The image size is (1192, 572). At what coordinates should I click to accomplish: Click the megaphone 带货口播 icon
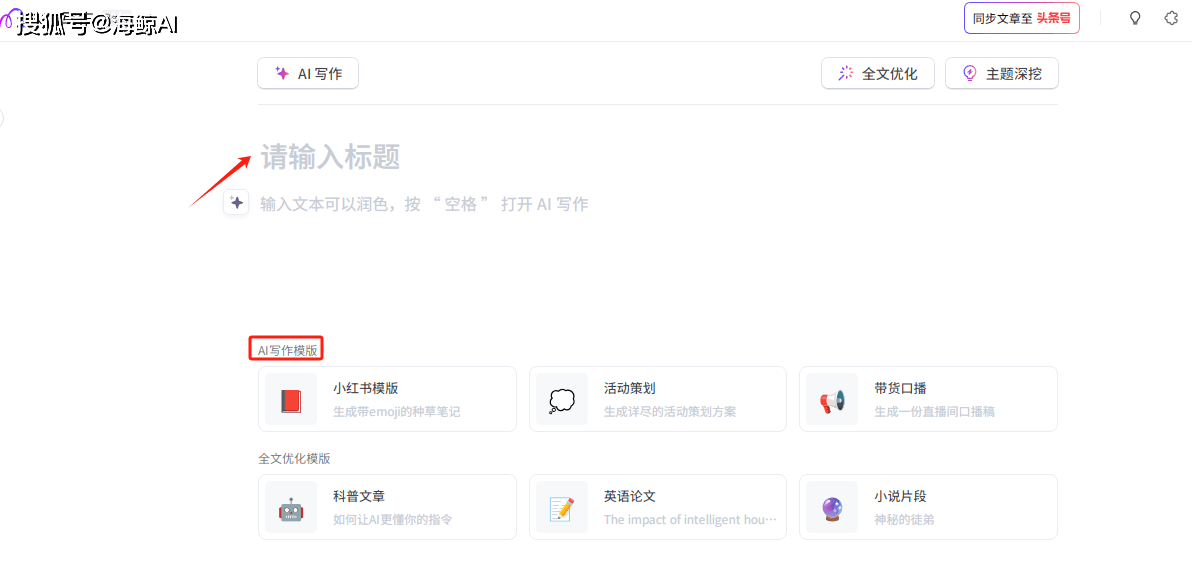pos(832,400)
